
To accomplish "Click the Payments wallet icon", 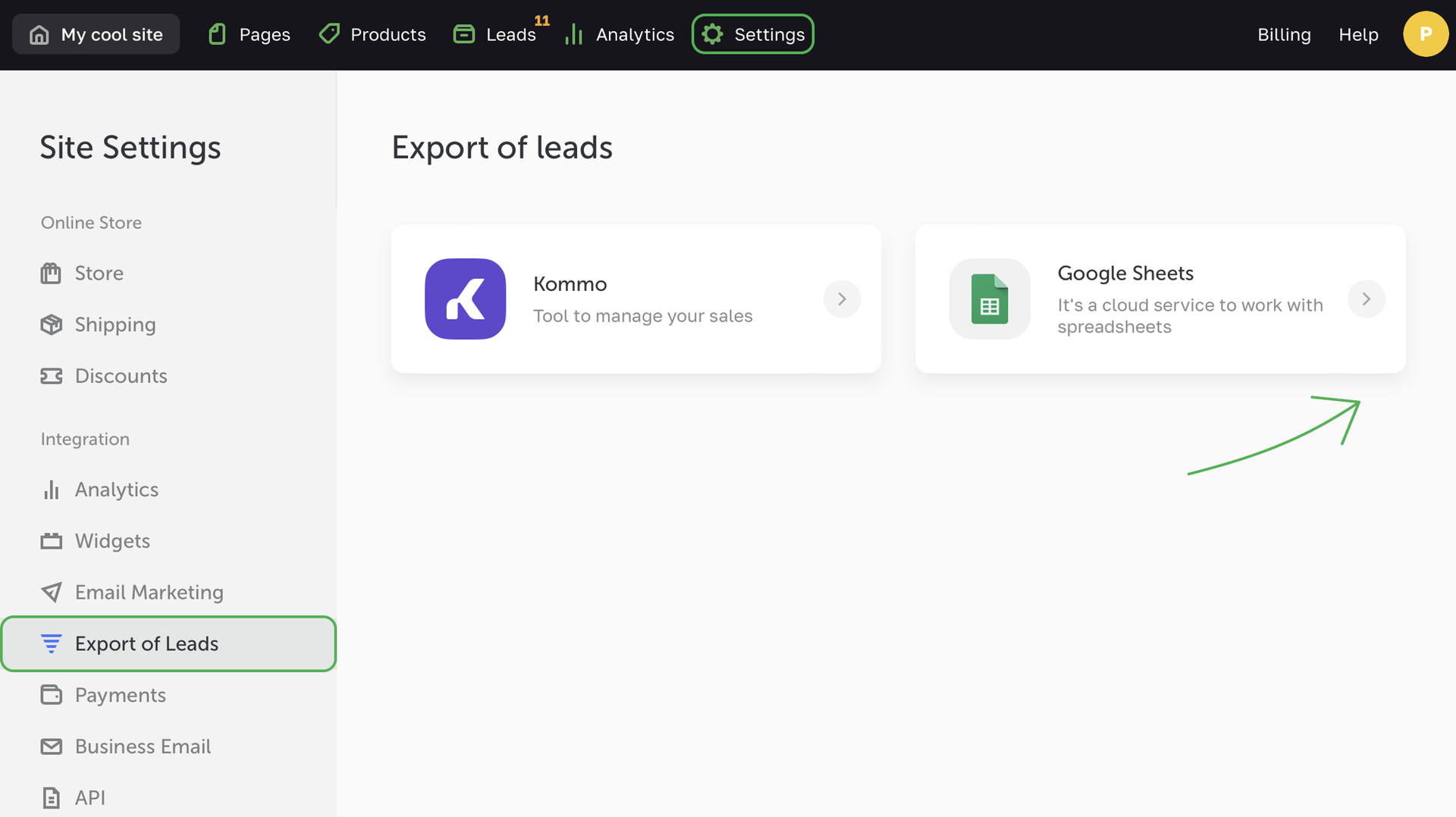I will tap(51, 695).
